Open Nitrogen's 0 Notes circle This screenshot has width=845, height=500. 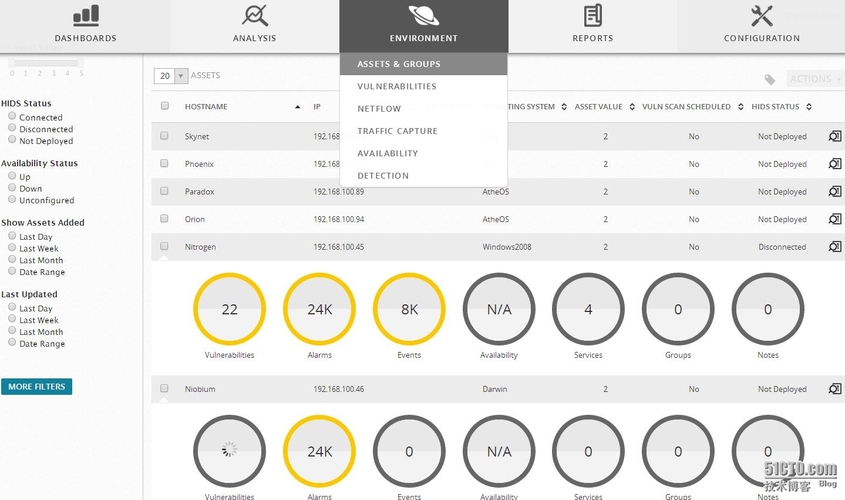(x=768, y=309)
